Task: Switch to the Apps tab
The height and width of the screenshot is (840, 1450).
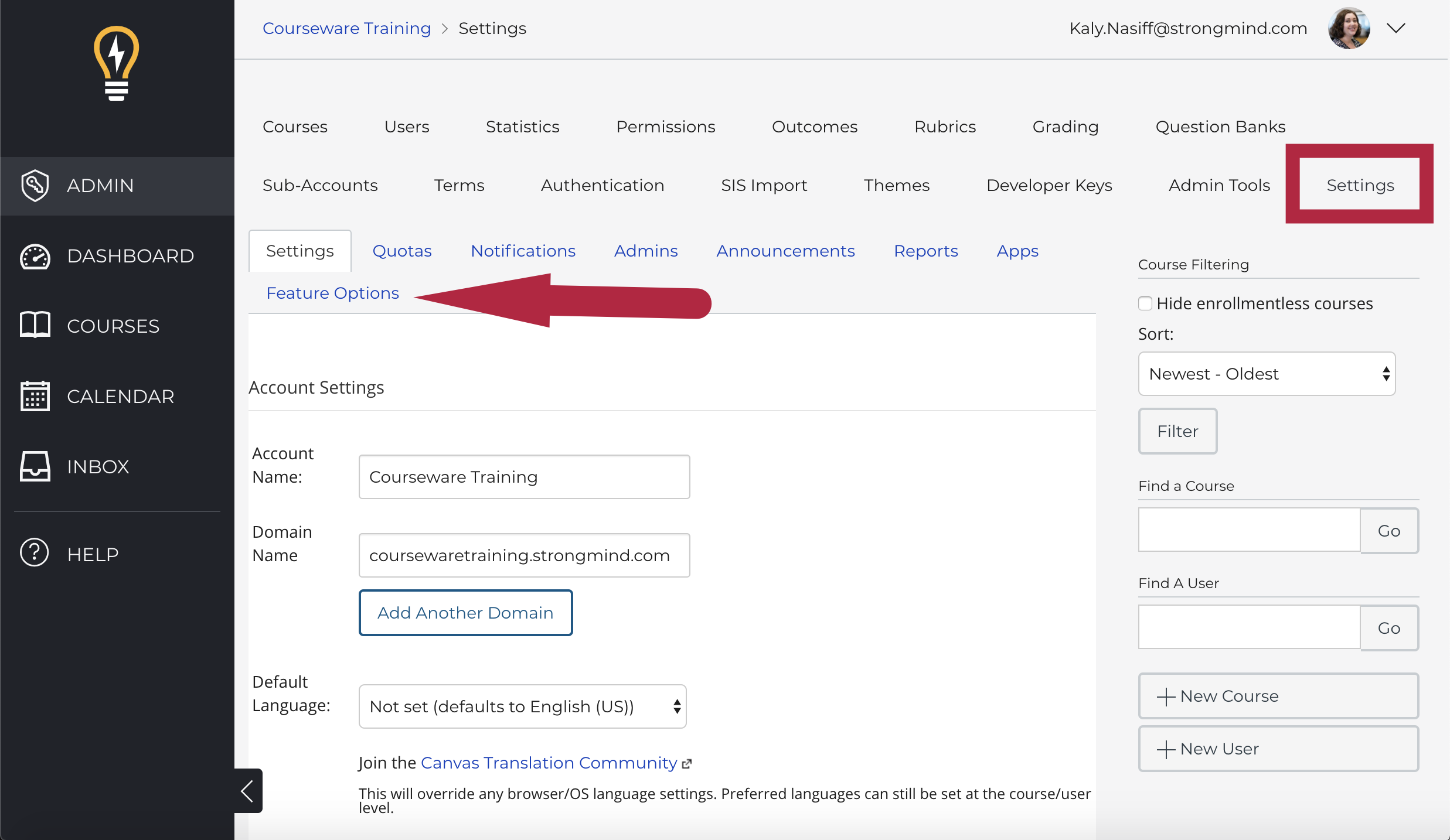Action: (1017, 251)
